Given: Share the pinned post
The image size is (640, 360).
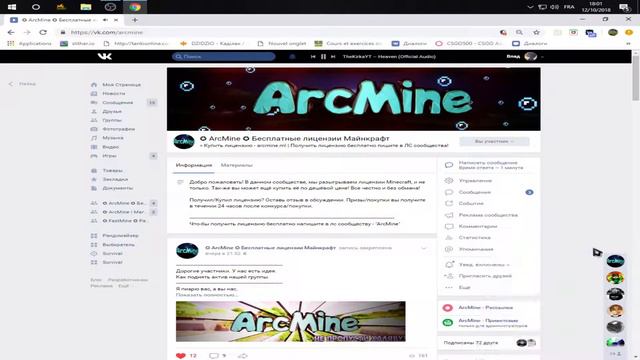Looking at the screenshot, I should click(242, 356).
